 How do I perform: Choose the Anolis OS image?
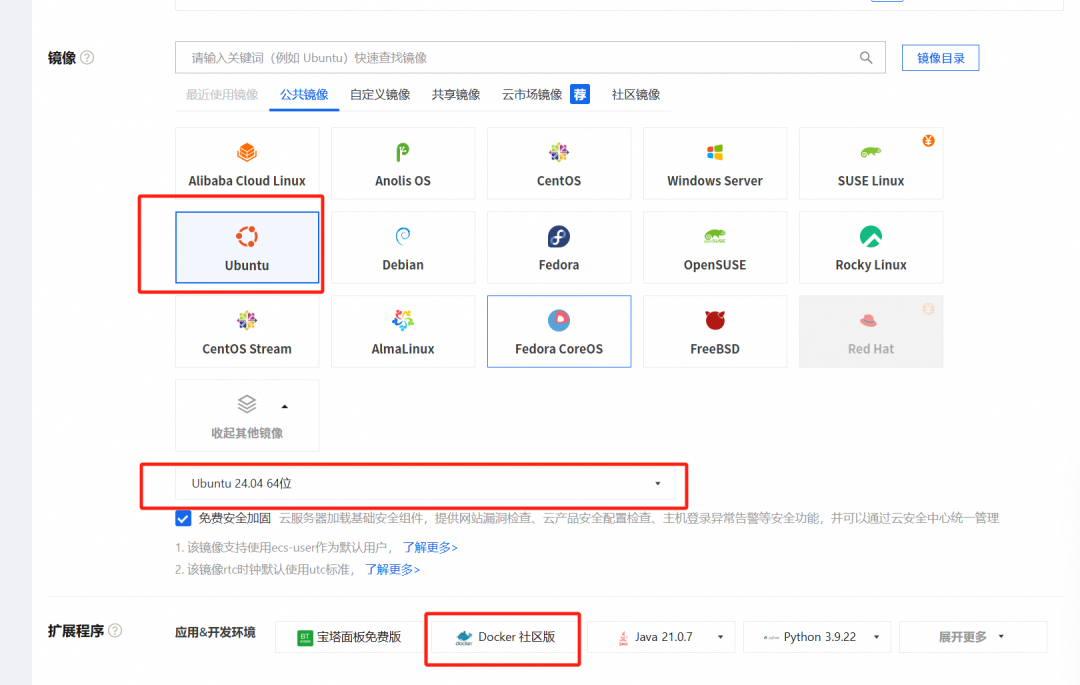pos(403,164)
